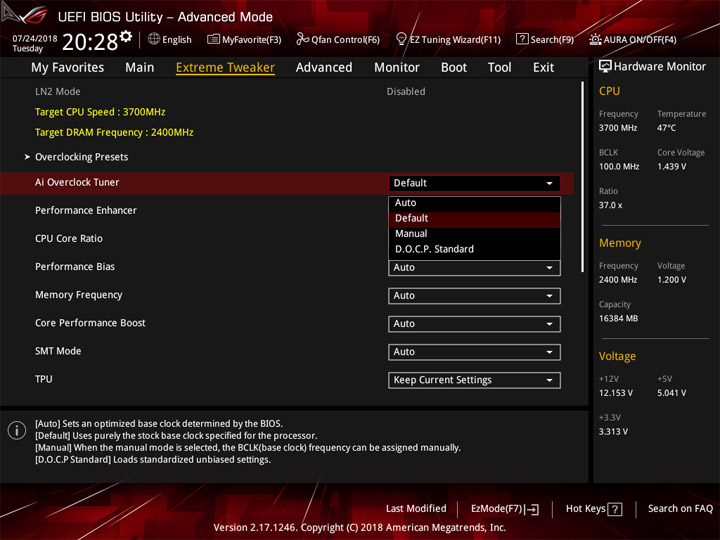Image resolution: width=720 pixels, height=540 pixels.
Task: Click the Ratio 37.0 x value
Action: click(x=610, y=205)
